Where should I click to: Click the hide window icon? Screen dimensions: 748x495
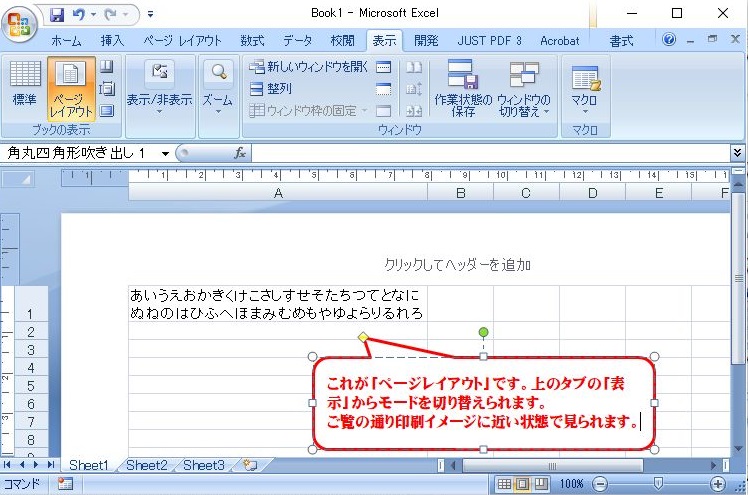click(384, 89)
